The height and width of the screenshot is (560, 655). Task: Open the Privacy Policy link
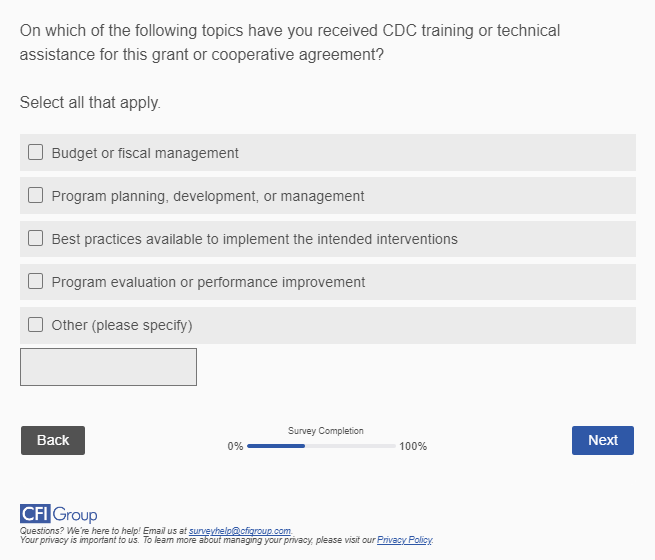coord(404,540)
